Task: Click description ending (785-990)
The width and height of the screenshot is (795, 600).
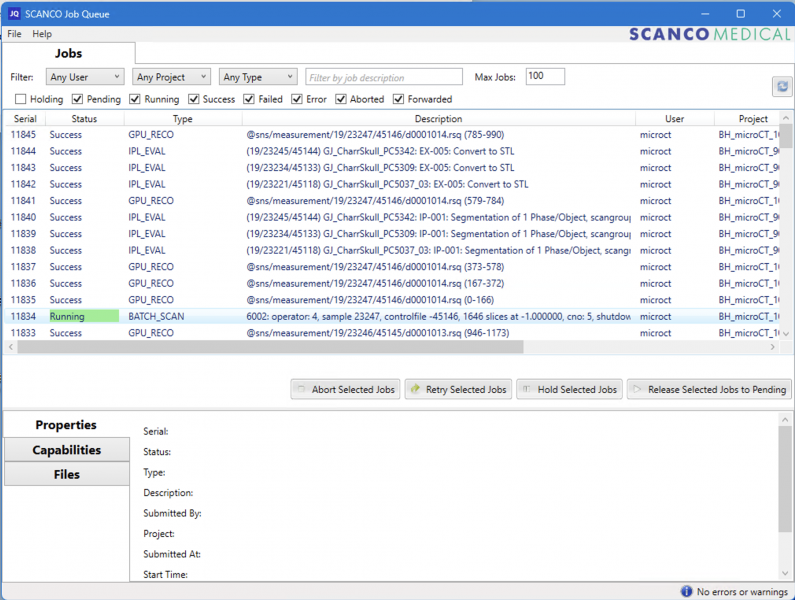Action: [x=375, y=134]
